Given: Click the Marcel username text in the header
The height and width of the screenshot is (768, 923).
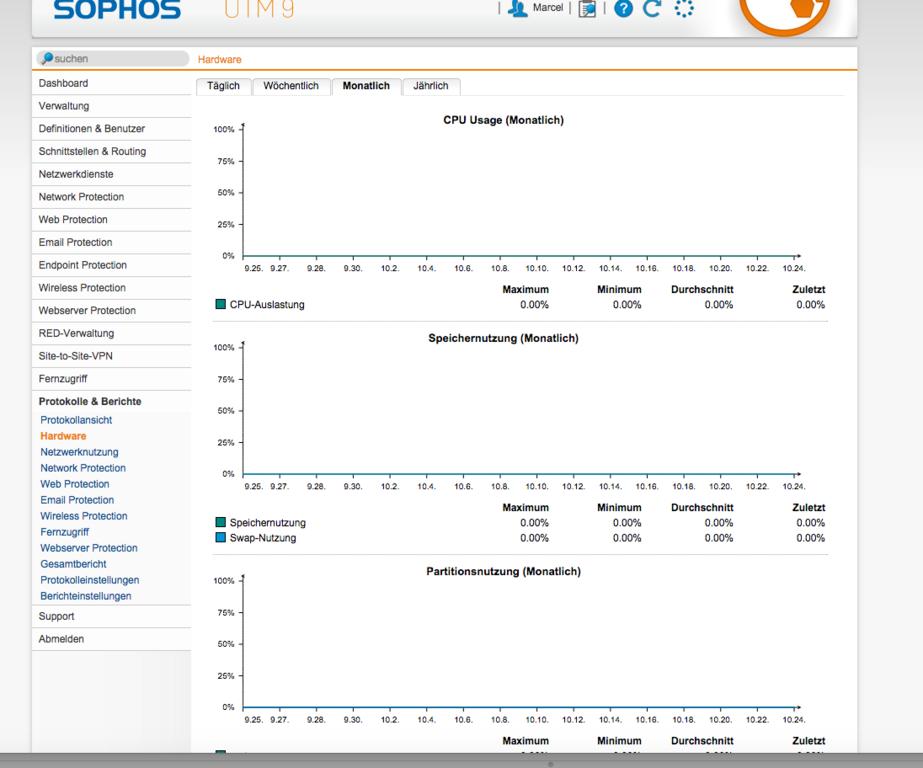Looking at the screenshot, I should (548, 8).
